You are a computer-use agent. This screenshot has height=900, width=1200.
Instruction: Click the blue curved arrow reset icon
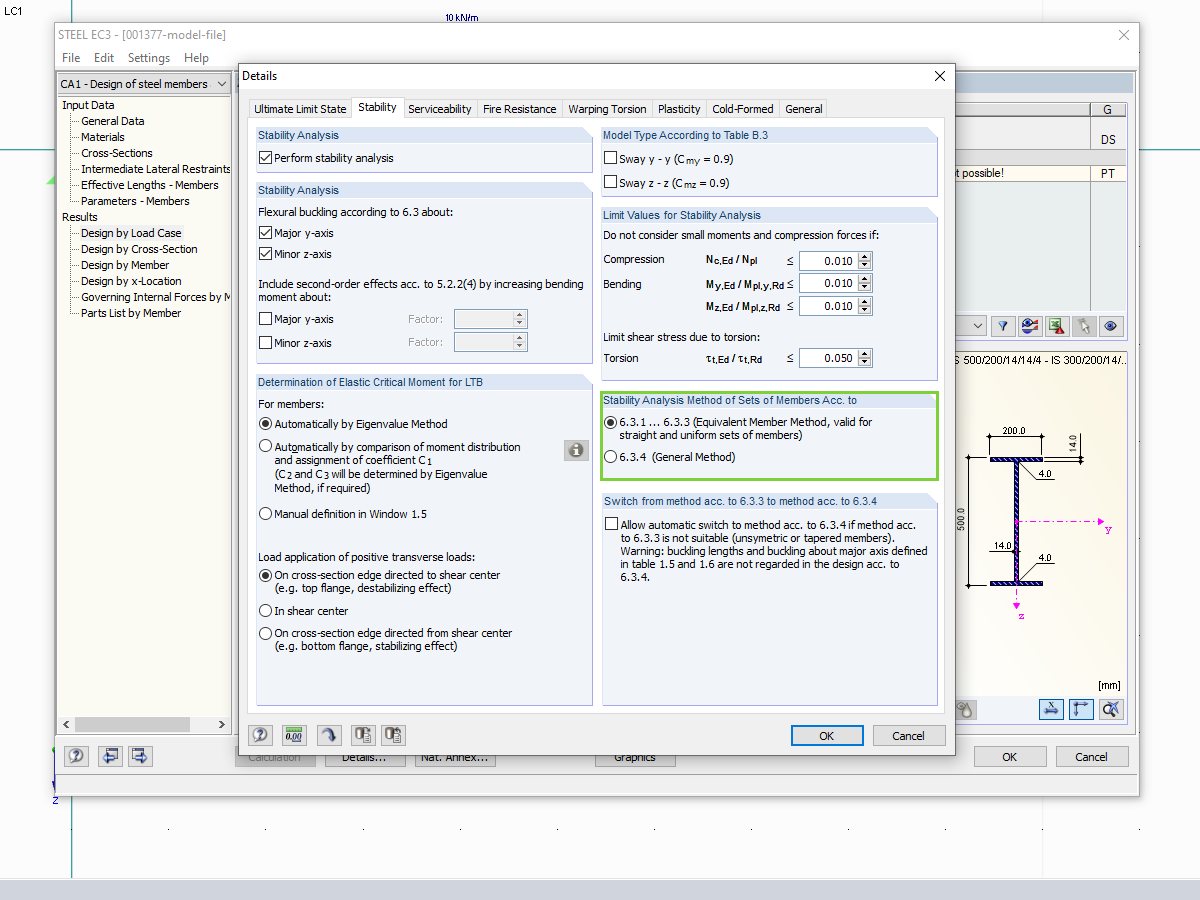tap(328, 735)
